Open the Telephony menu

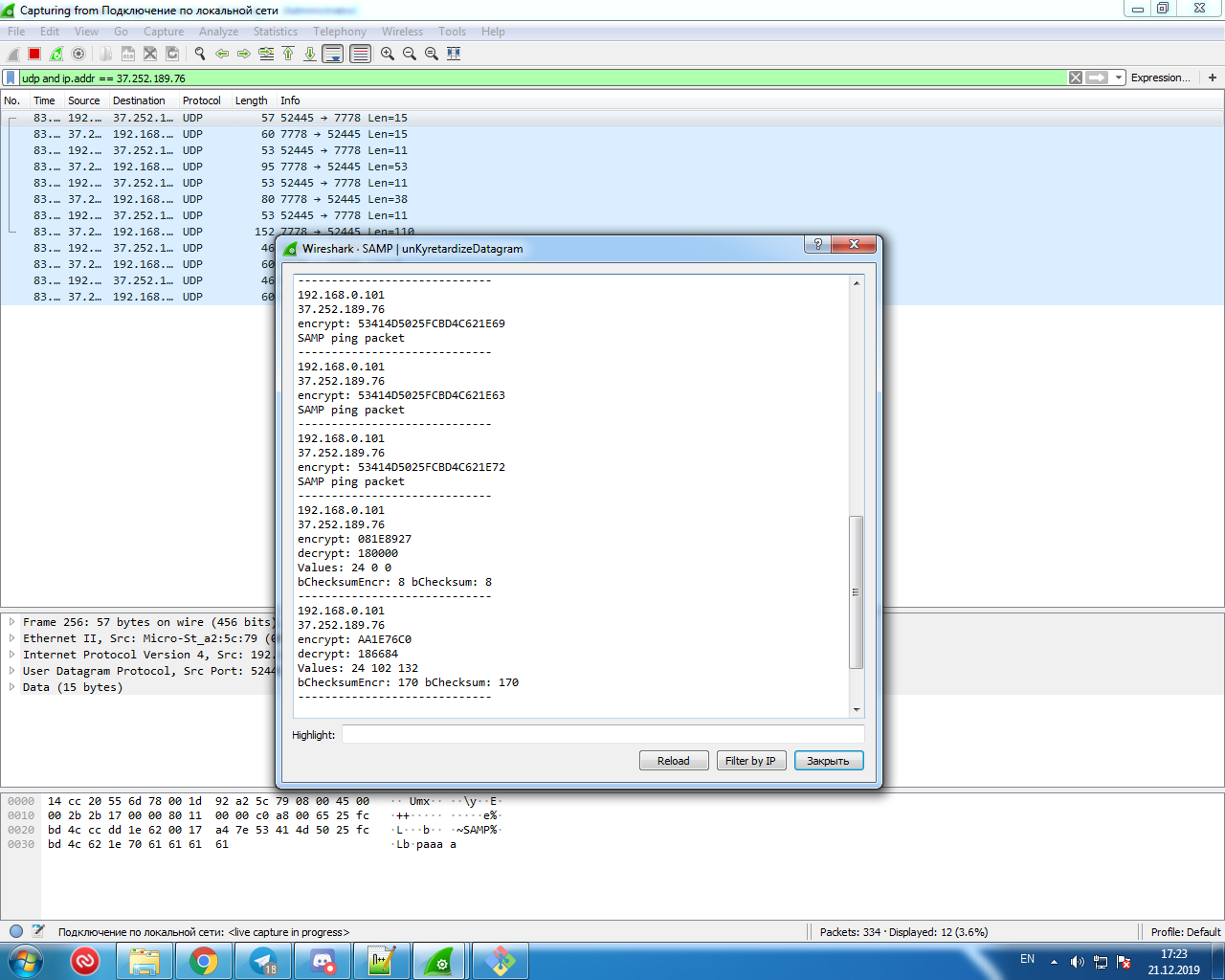(x=340, y=32)
